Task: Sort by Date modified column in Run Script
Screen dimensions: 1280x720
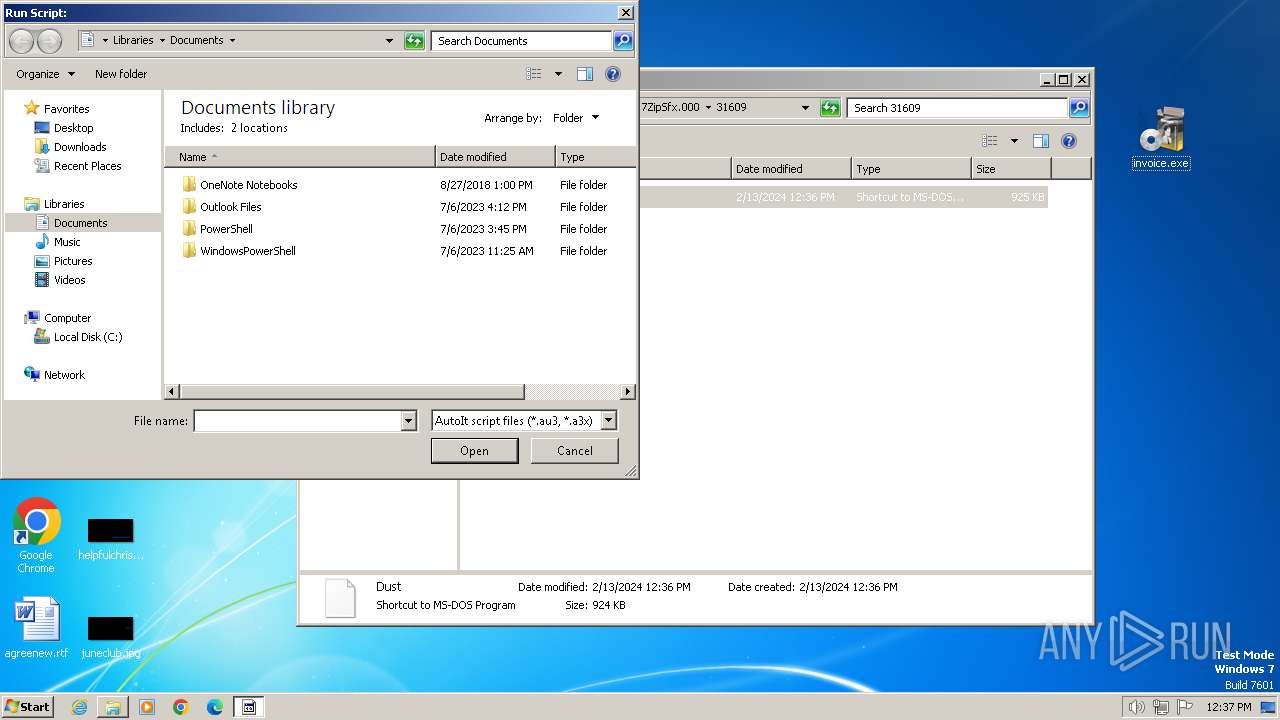Action: (495, 157)
